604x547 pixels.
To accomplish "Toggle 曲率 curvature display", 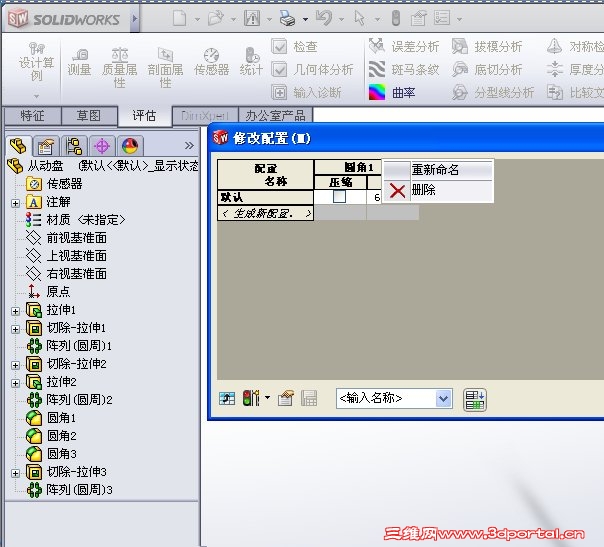I will [392, 92].
